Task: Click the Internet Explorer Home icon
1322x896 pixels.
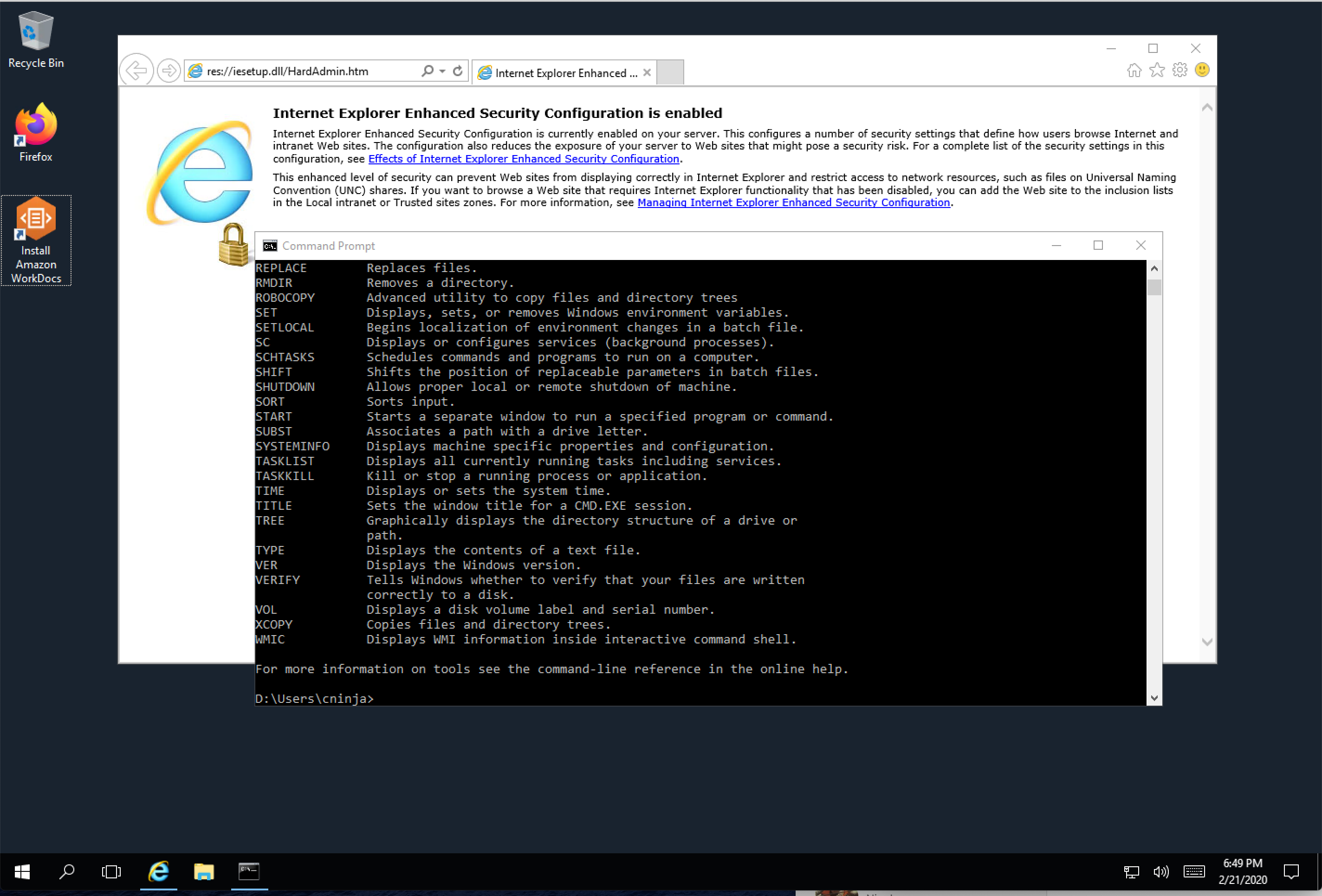Action: click(1134, 71)
